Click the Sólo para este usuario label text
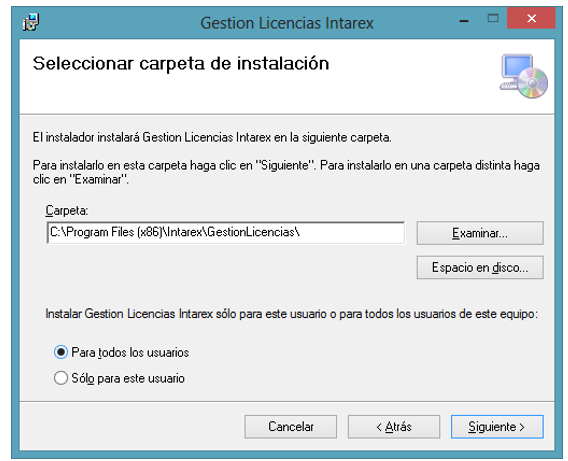Viewport: 568px width, 461px height. pos(128,378)
